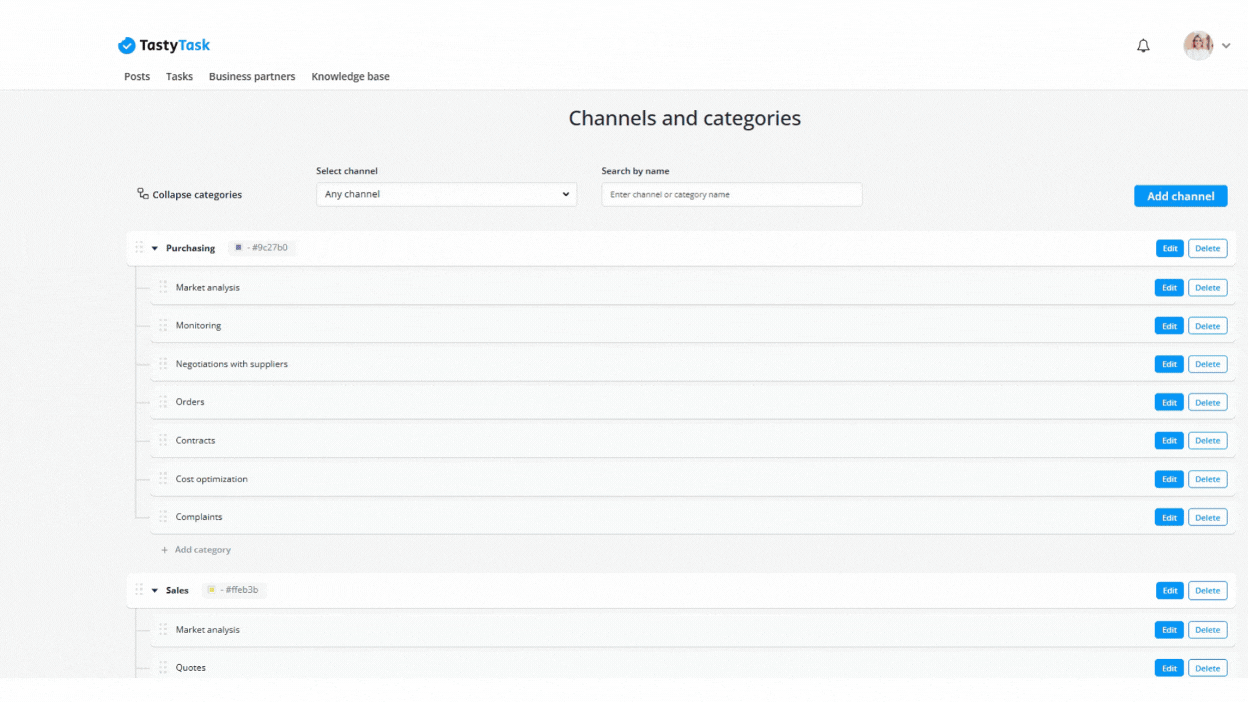1248x702 pixels.
Task: Edit the Complaints category
Action: point(1169,518)
